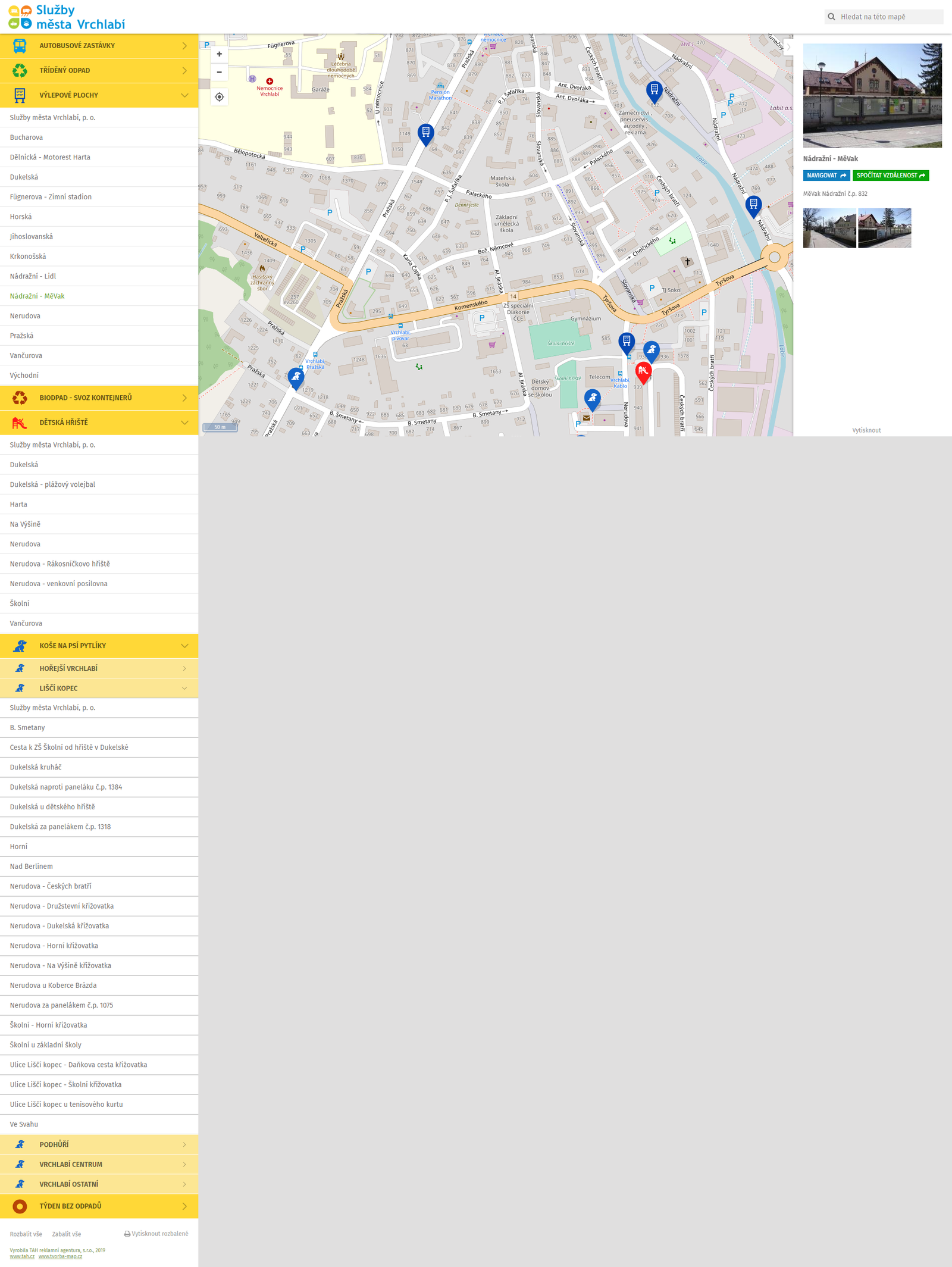This screenshot has height=1267, width=952.
Task: Click the playground slide icon for Dětská hřiště
Action: [20, 423]
